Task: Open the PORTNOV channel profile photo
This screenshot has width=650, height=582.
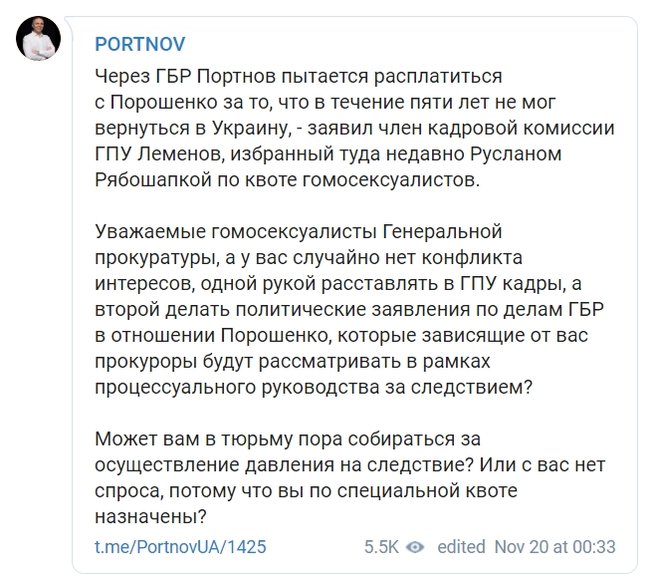Action: (38, 39)
